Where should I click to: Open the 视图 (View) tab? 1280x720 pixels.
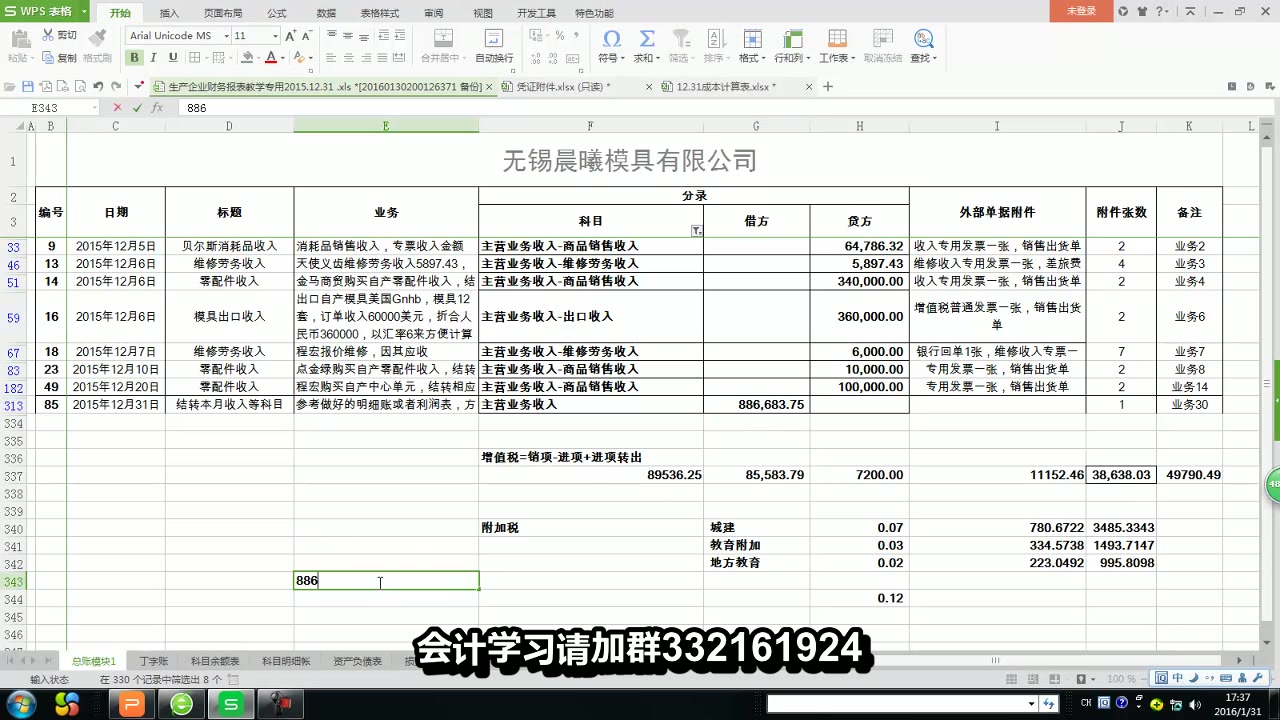[483, 13]
